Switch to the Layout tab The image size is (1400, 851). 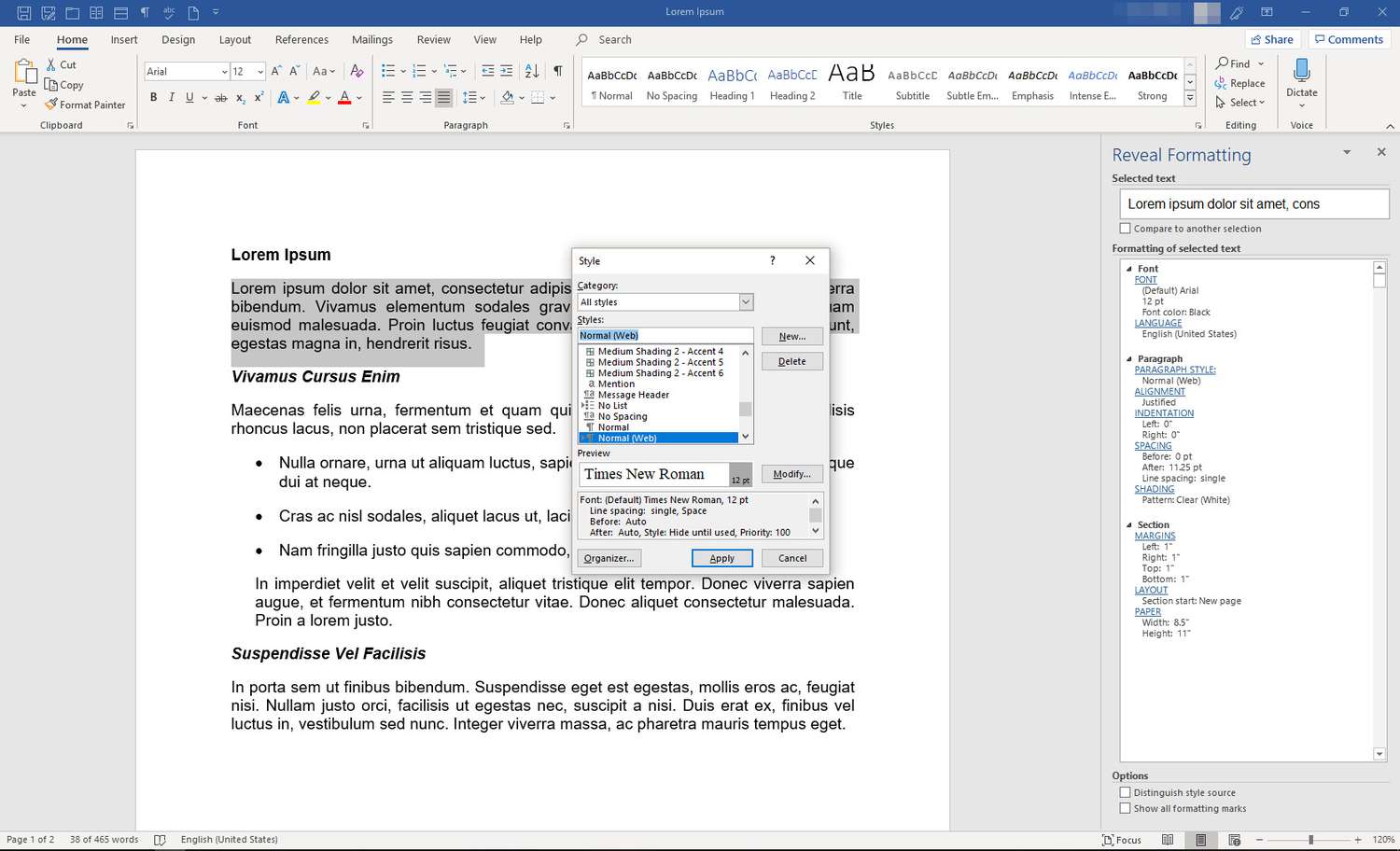pos(234,40)
